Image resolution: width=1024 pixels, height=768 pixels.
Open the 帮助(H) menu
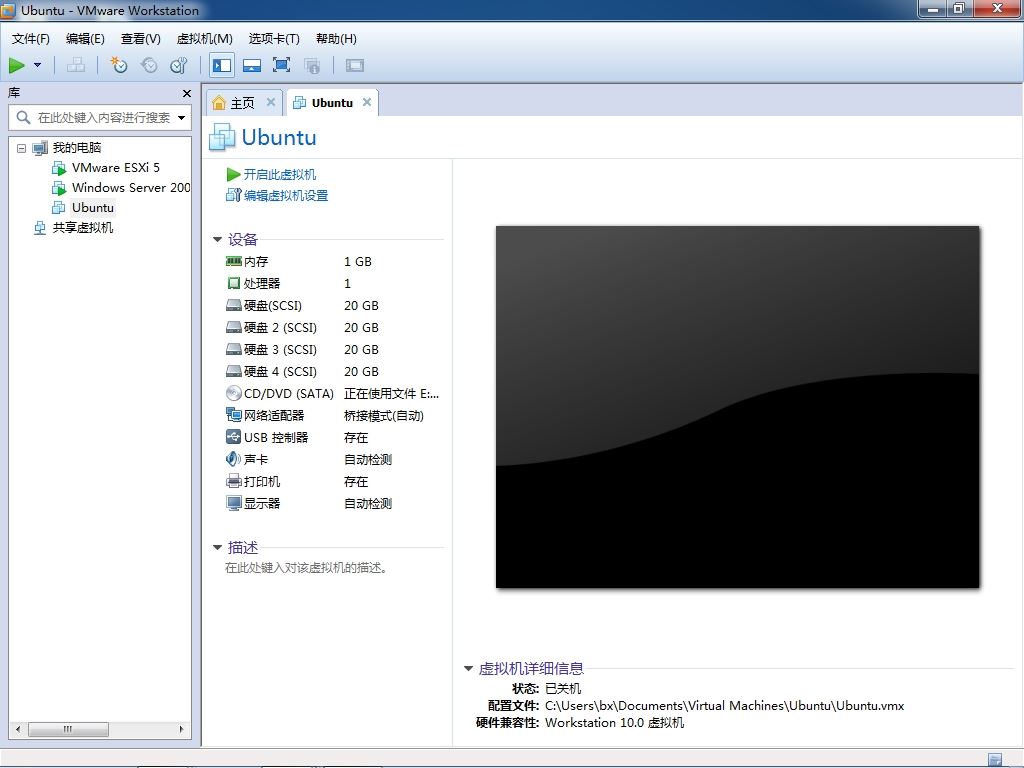pos(336,39)
